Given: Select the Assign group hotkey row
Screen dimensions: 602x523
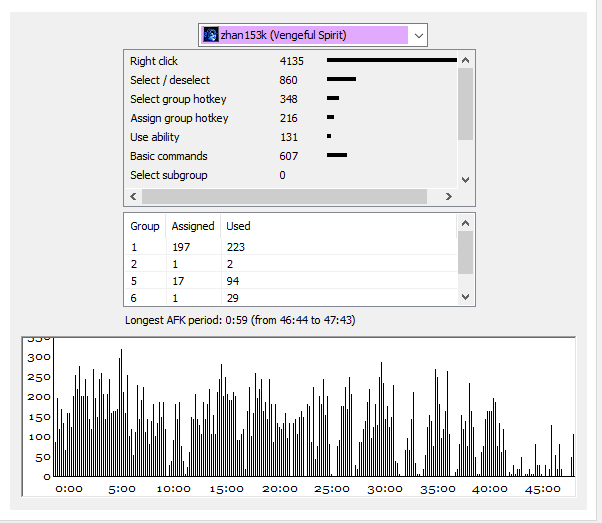Looking at the screenshot, I should [x=291, y=118].
